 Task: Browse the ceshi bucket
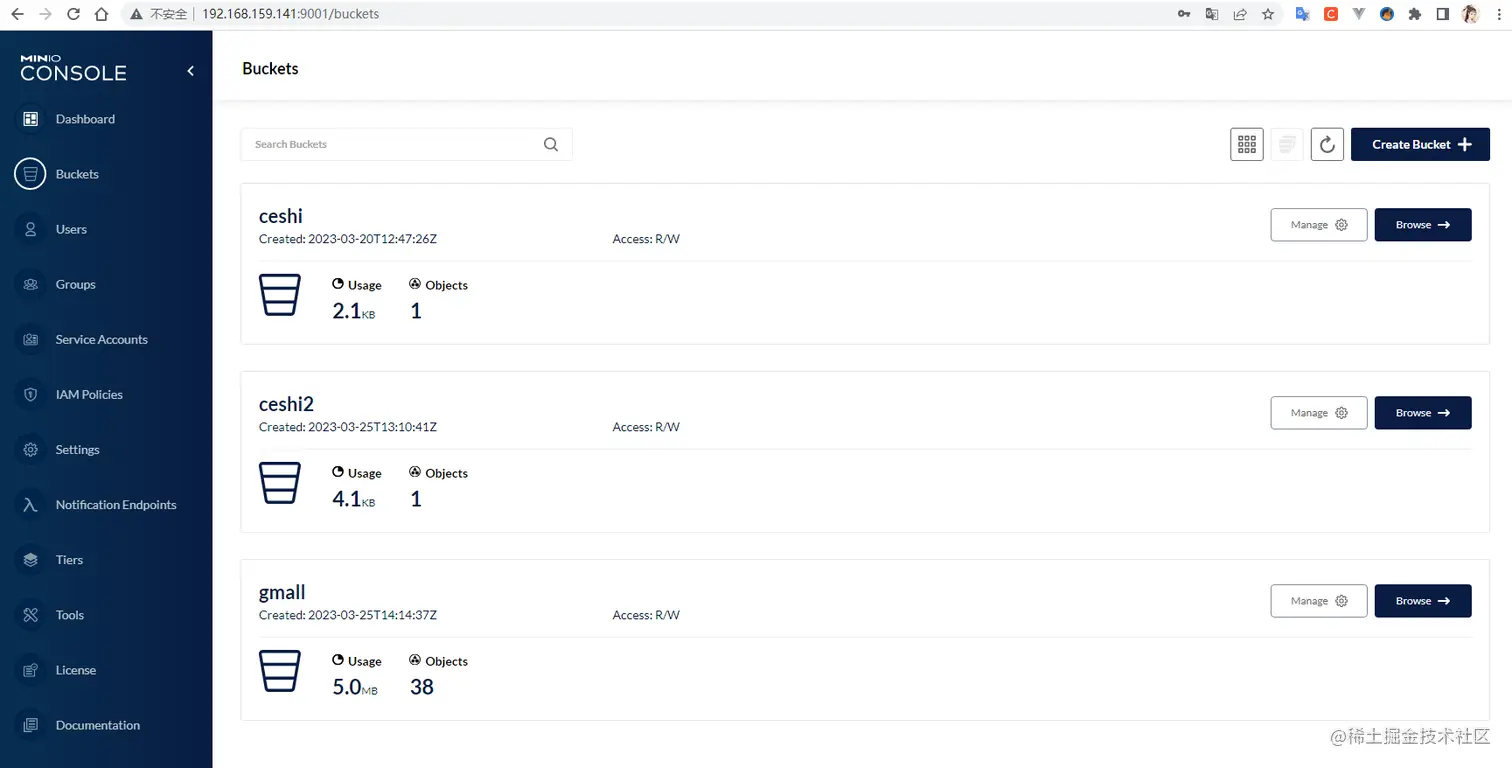pyautogui.click(x=1423, y=225)
